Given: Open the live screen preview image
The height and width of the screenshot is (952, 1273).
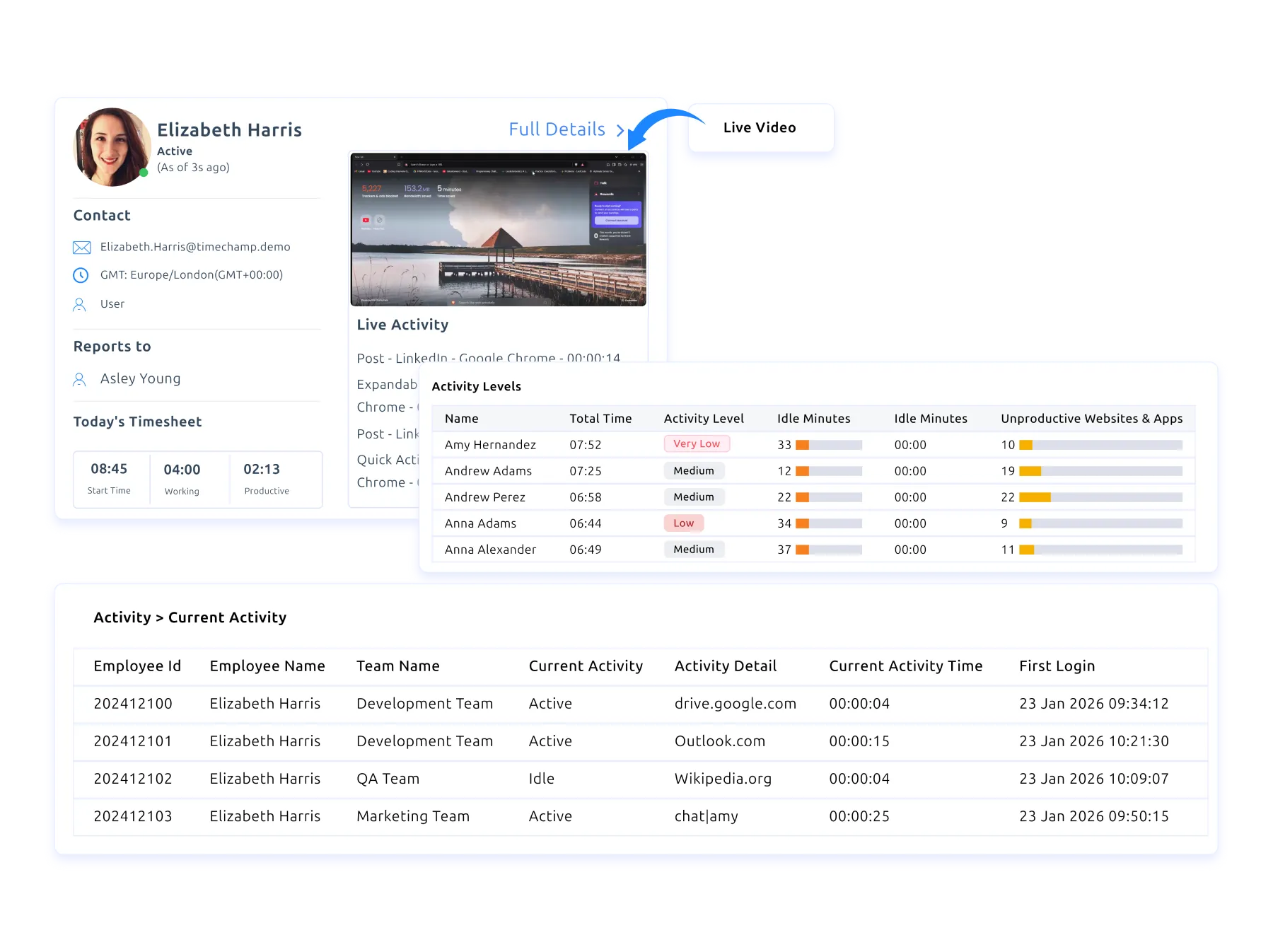Looking at the screenshot, I should tap(498, 226).
